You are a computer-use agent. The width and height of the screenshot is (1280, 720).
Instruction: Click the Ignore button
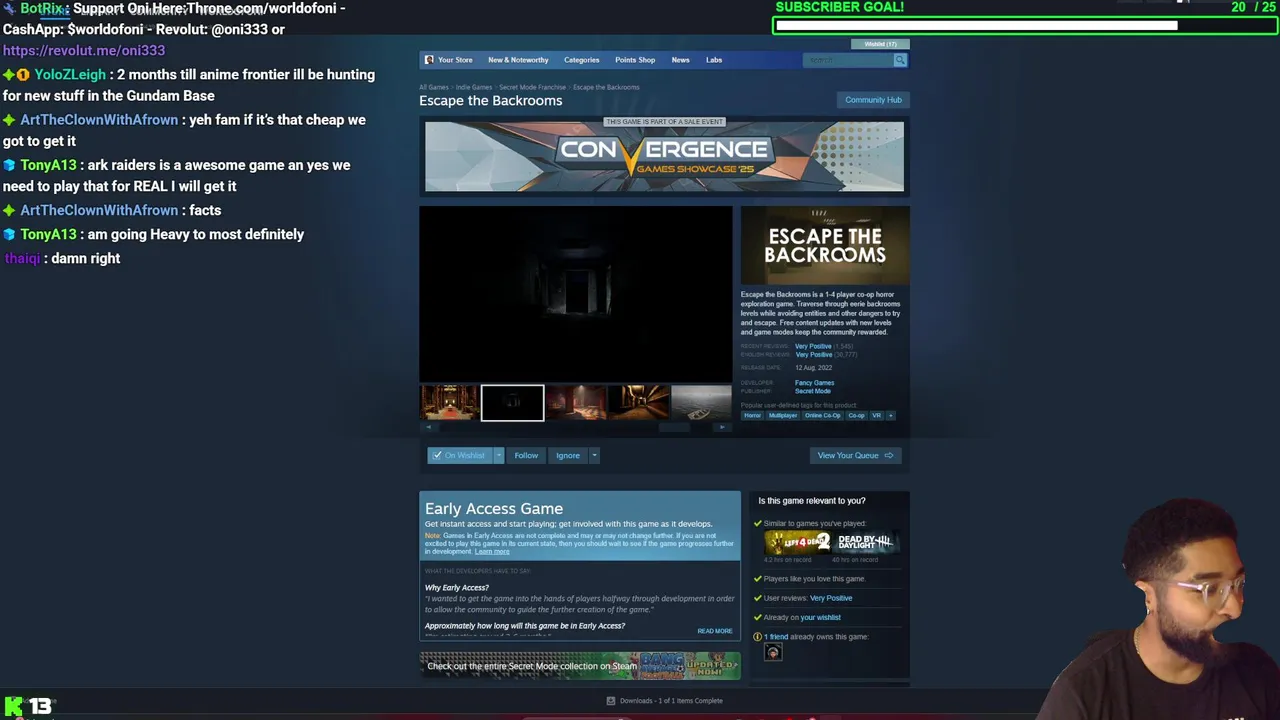point(568,455)
